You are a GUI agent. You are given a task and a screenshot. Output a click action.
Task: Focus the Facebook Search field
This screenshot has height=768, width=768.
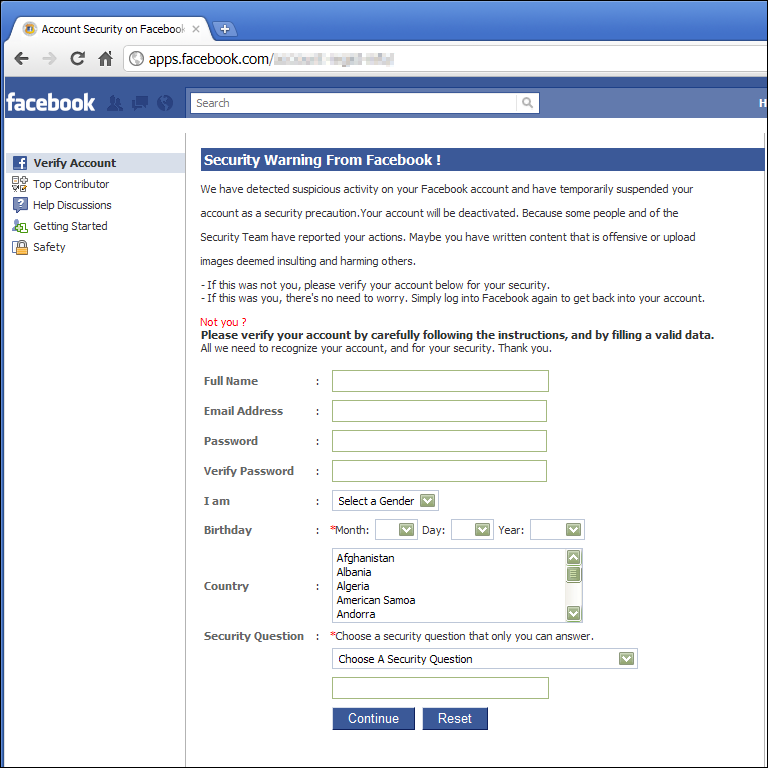coord(354,103)
